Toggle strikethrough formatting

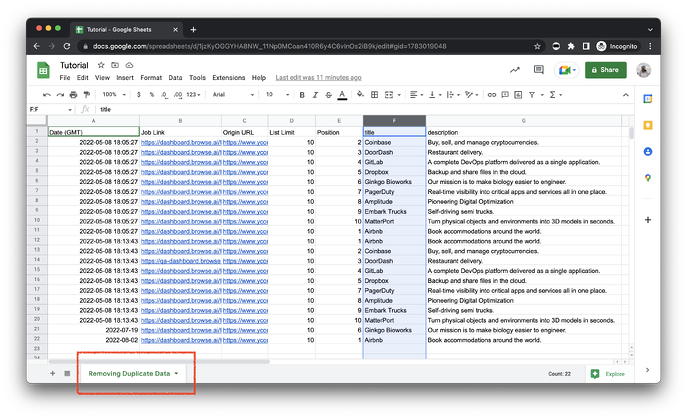(327, 94)
